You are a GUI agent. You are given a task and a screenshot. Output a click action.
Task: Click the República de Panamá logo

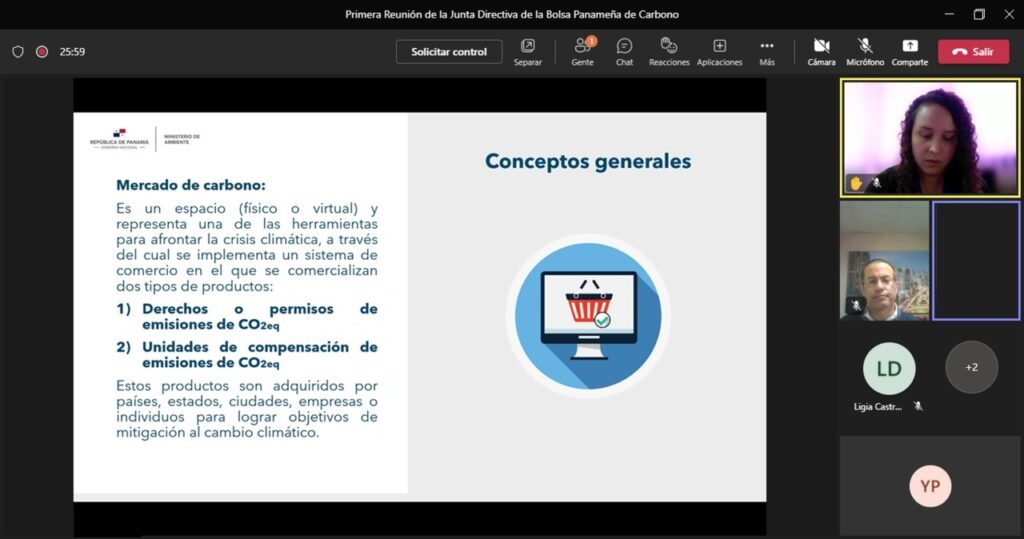point(120,139)
